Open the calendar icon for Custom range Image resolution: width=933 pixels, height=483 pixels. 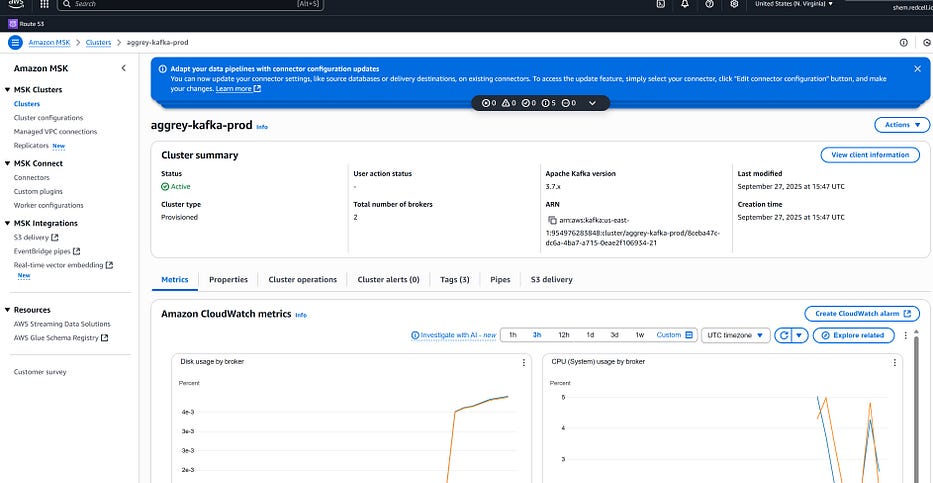click(x=689, y=335)
